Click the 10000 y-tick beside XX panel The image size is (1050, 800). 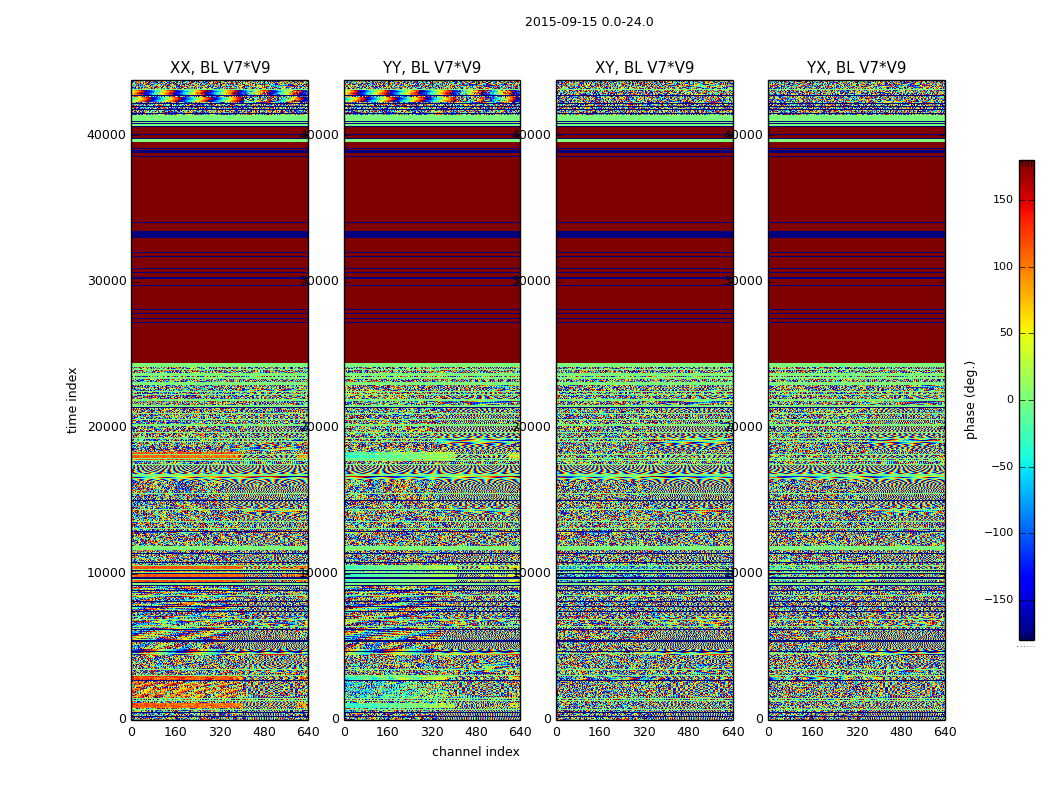point(107,573)
